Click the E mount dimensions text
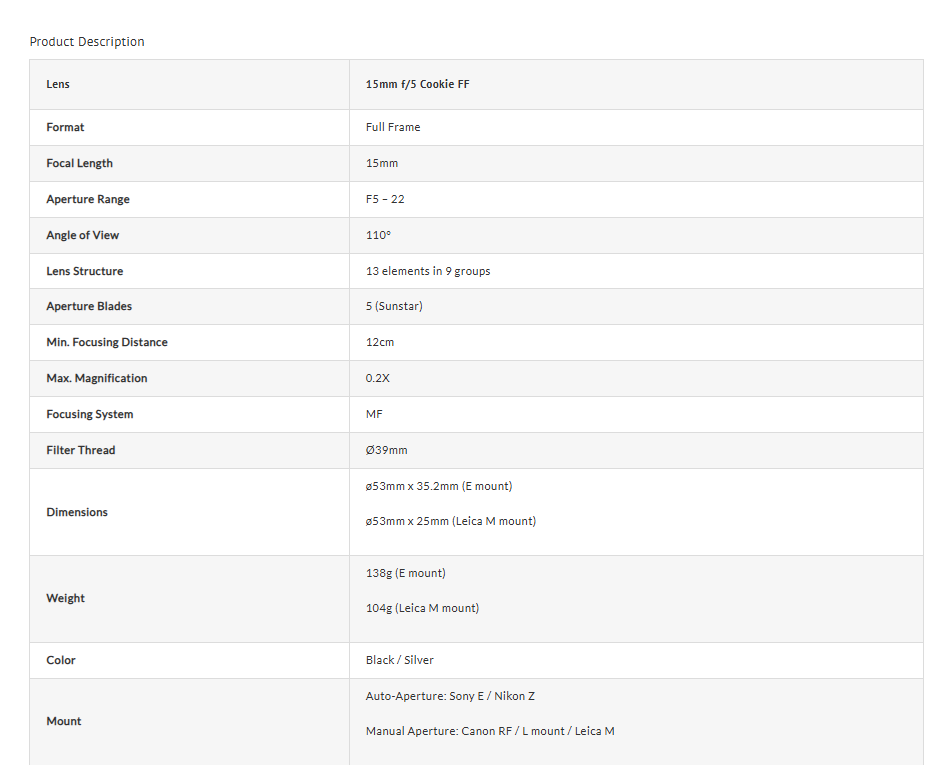Screen dimensions: 952x765 point(439,486)
